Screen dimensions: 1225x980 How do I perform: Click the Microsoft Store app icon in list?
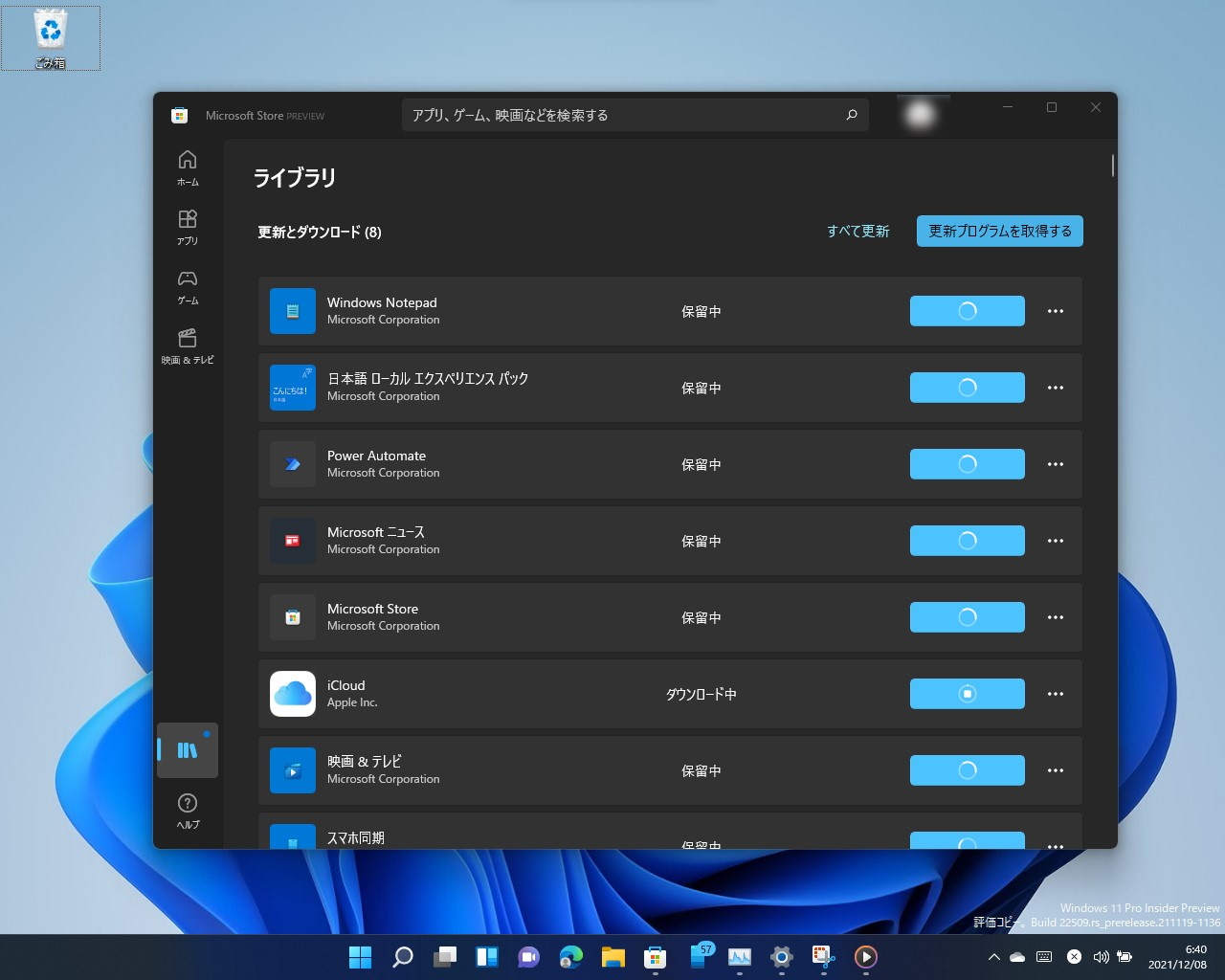click(x=293, y=617)
